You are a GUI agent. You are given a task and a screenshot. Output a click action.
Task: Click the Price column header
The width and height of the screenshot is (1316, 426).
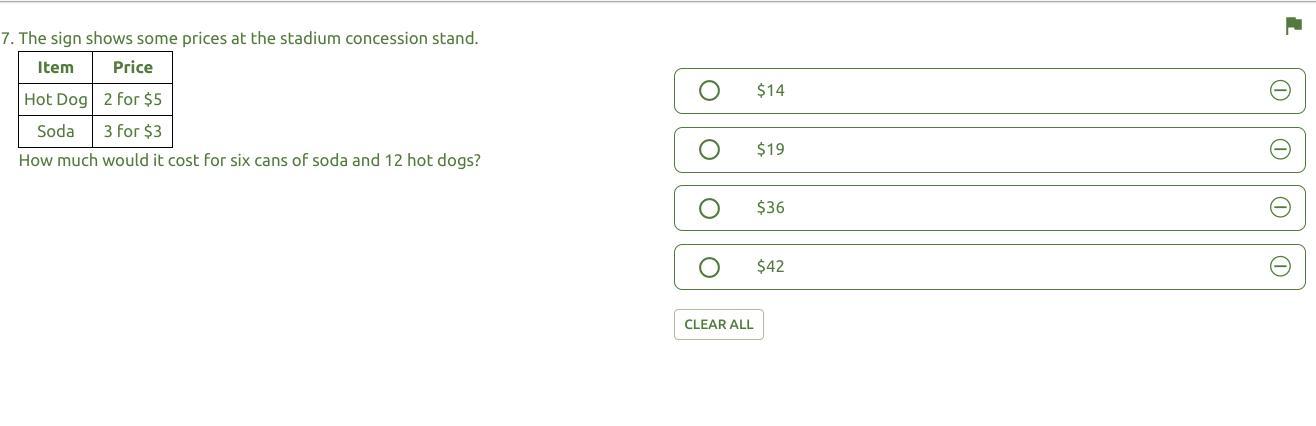pyautogui.click(x=132, y=68)
